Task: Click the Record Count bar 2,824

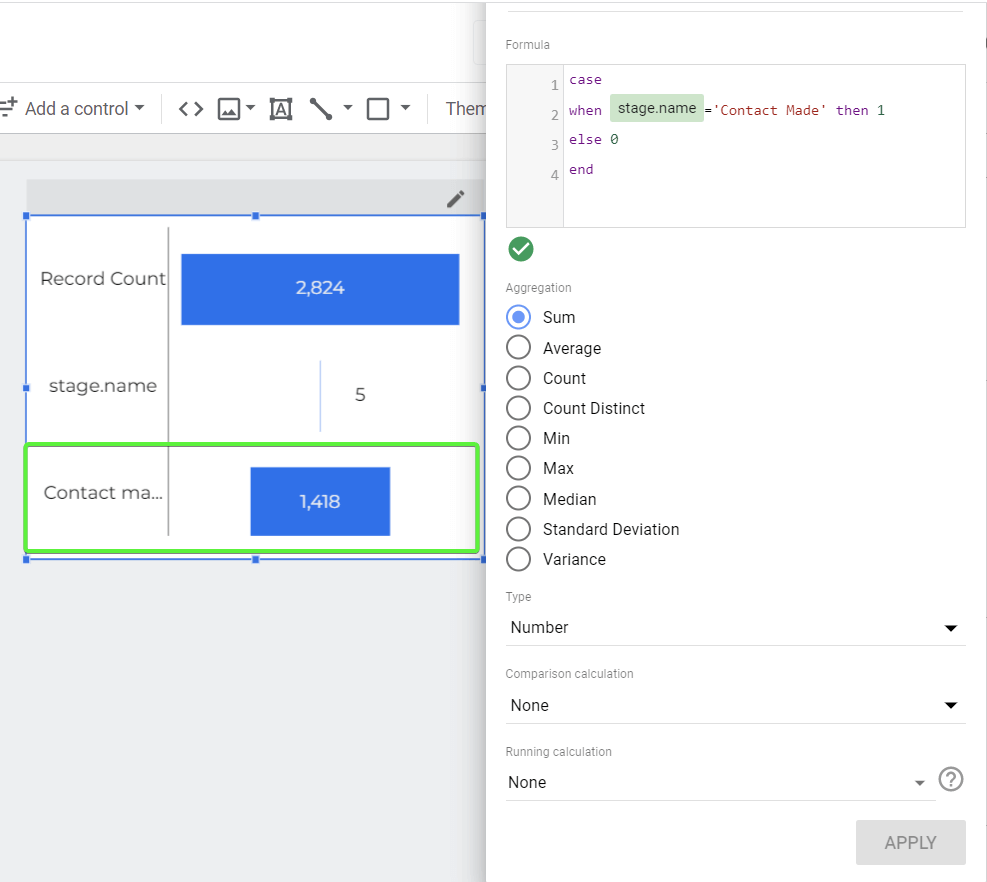Action: coord(320,290)
